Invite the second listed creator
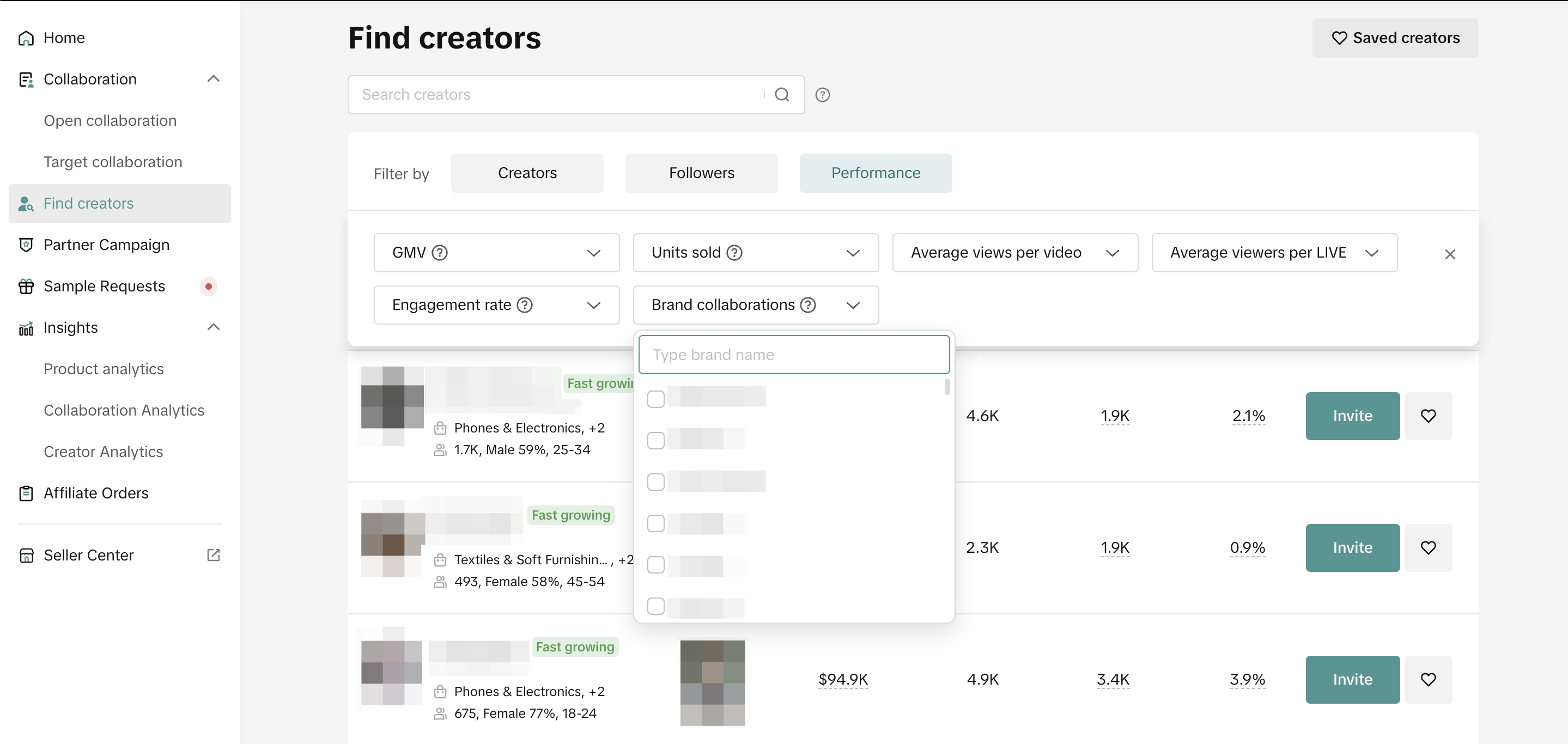 (x=1351, y=547)
